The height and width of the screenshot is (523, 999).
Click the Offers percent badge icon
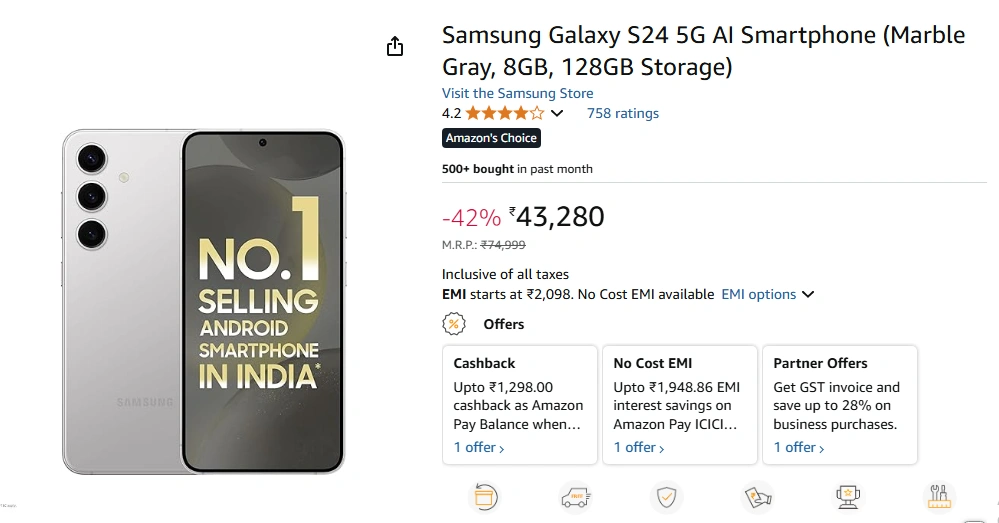[454, 324]
